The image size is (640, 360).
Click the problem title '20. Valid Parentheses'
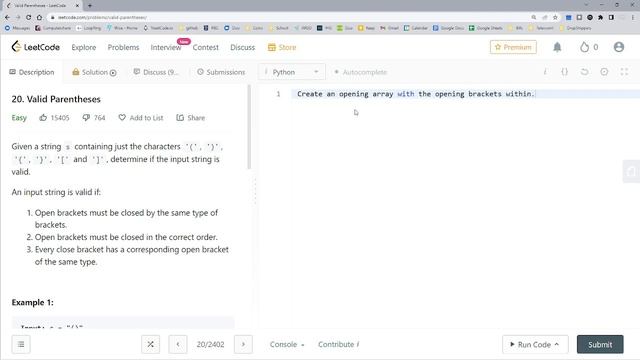(x=56, y=99)
